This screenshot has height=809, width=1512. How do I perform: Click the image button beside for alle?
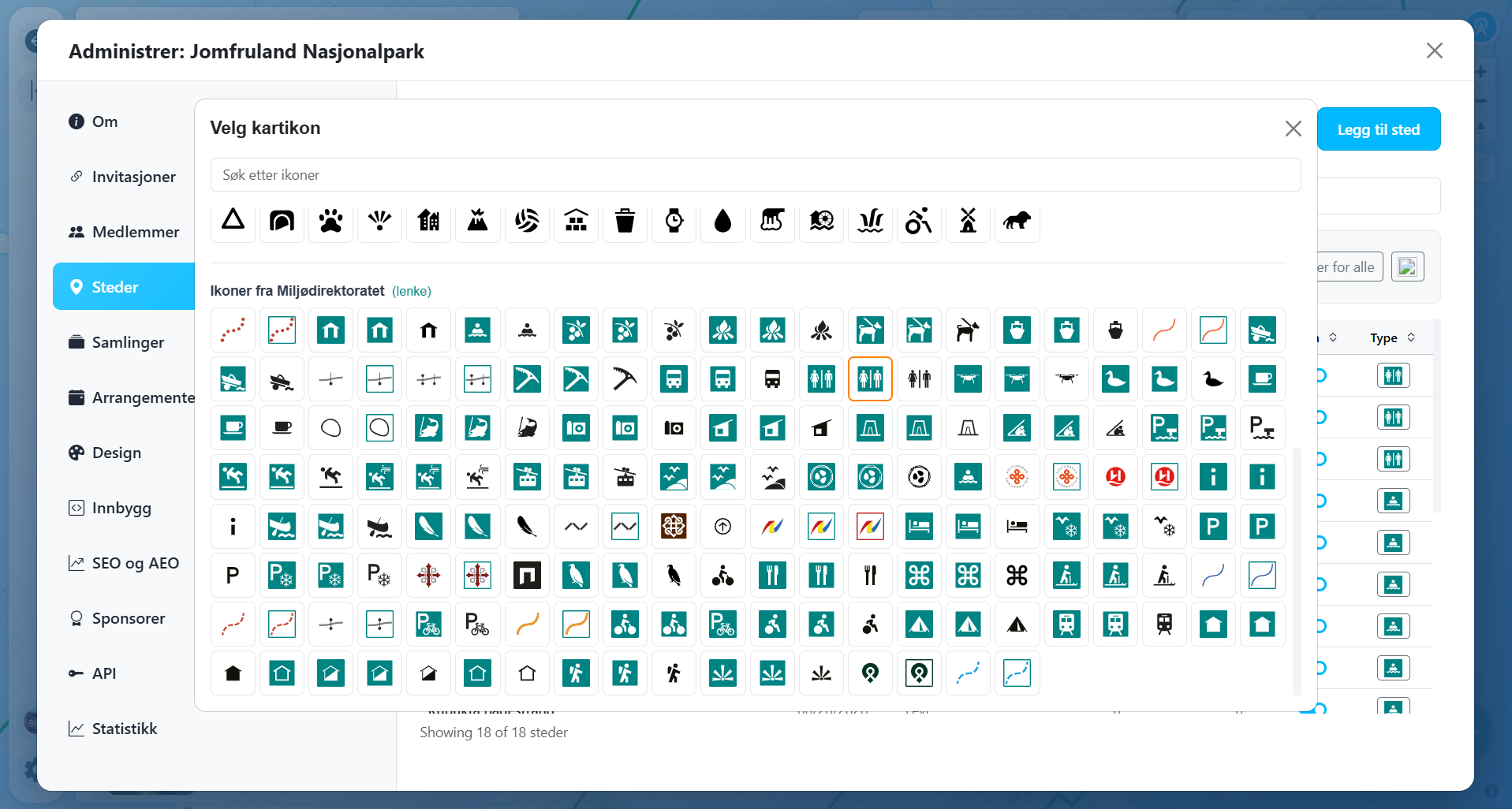click(x=1407, y=267)
